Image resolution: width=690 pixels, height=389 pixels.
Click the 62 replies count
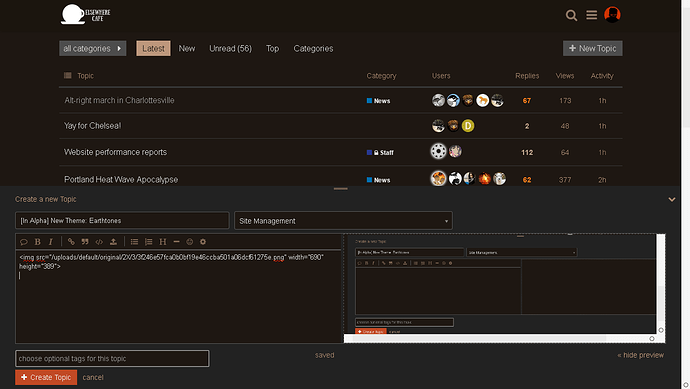point(527,180)
